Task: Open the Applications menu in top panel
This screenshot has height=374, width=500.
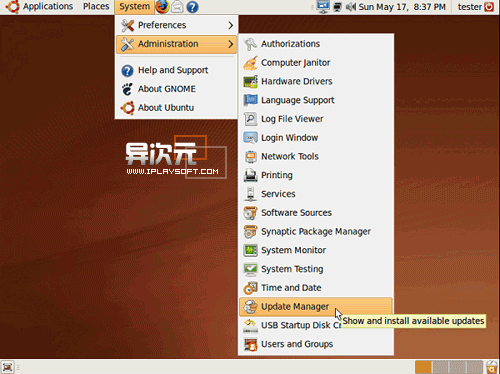Action: click(x=48, y=6)
